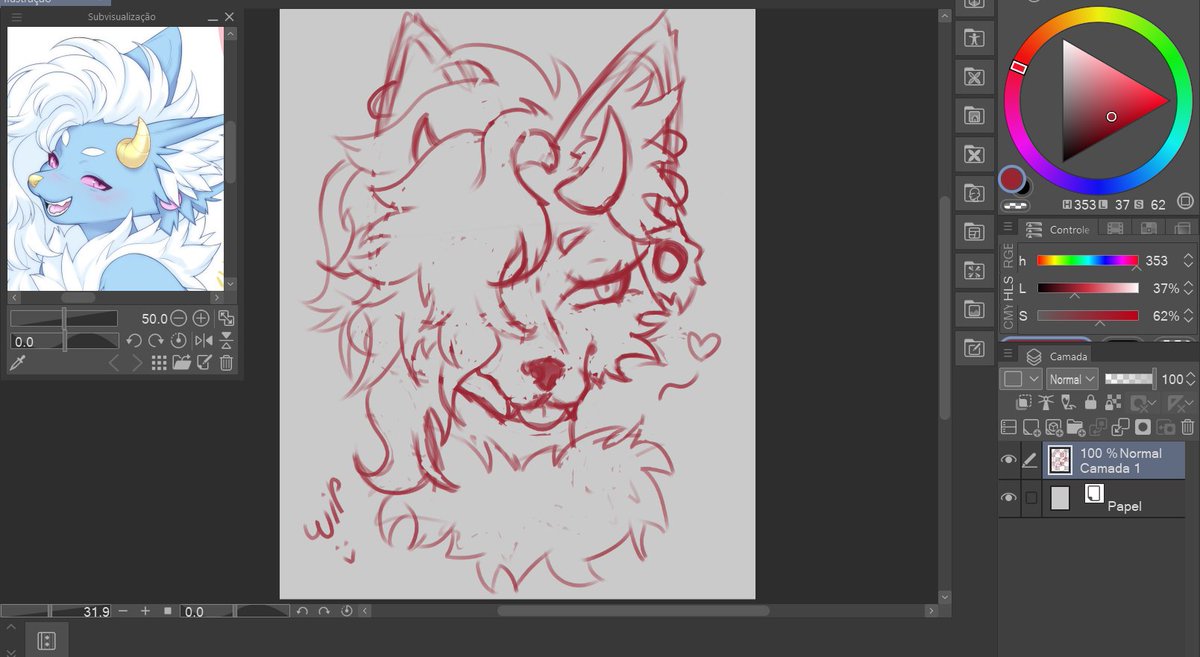
Task: Switch to the HLS color mode tab
Action: coord(1008,290)
